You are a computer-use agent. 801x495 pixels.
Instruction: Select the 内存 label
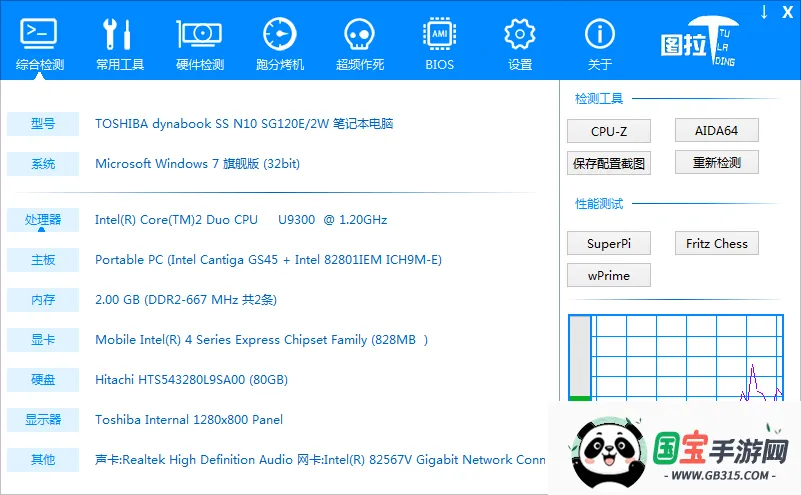pyautogui.click(x=43, y=300)
